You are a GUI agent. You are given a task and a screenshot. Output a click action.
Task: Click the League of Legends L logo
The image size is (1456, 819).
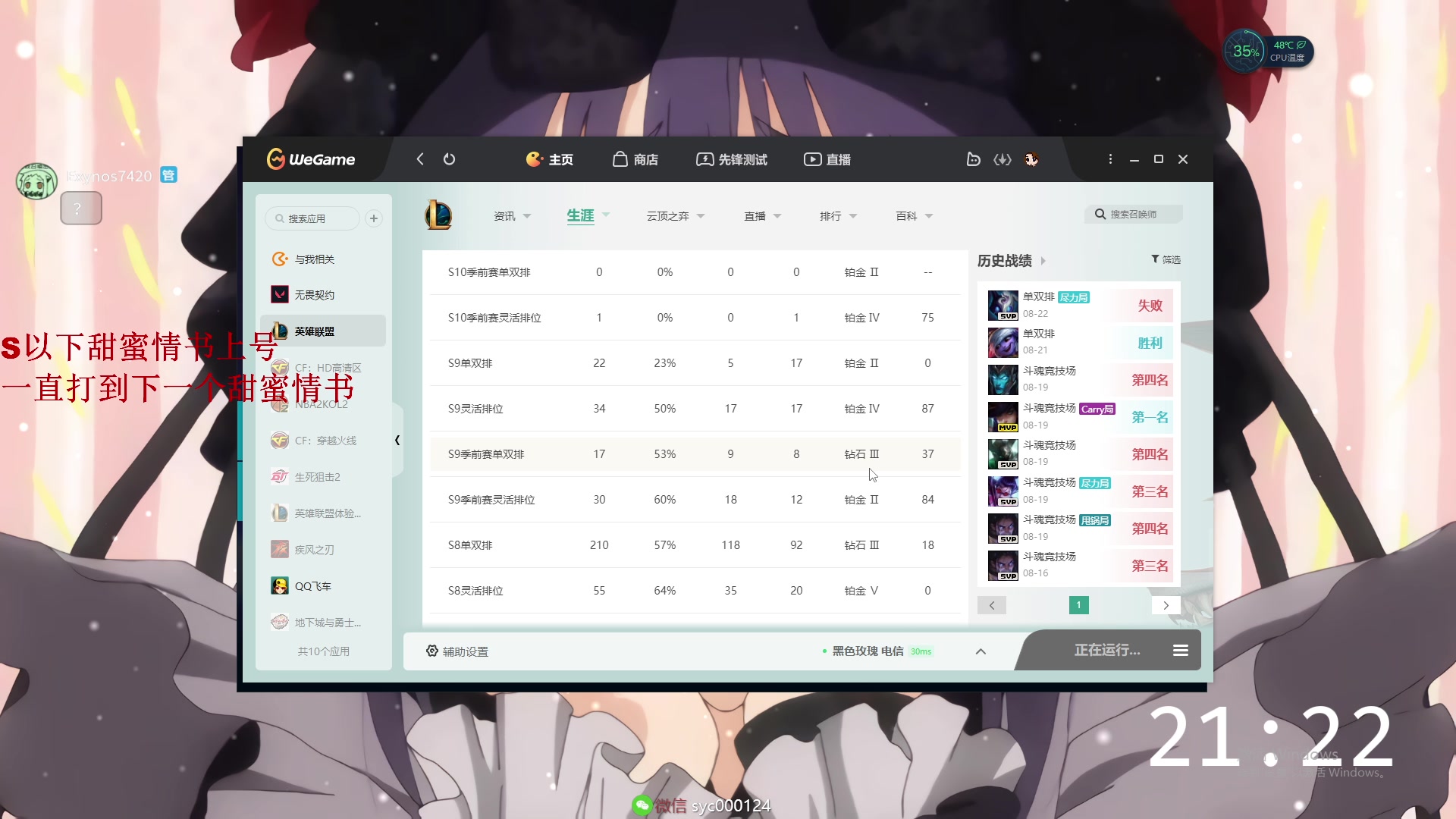tap(438, 215)
